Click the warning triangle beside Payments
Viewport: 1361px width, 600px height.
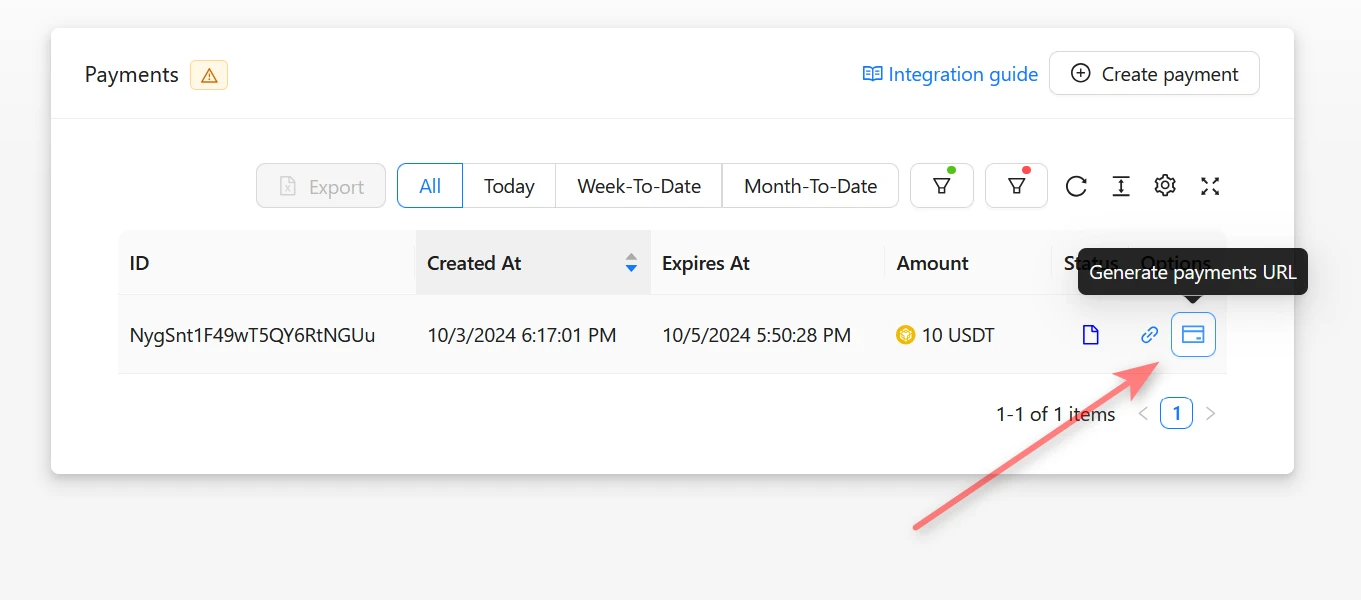pyautogui.click(x=209, y=75)
